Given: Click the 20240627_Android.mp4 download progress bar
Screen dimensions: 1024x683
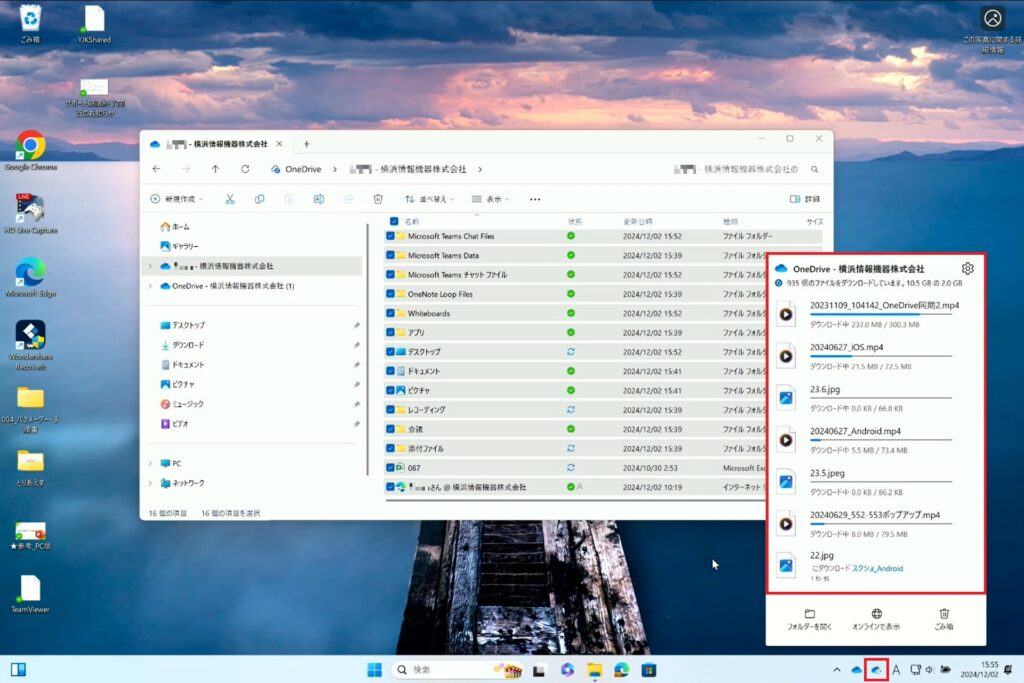Looking at the screenshot, I should (x=881, y=440).
